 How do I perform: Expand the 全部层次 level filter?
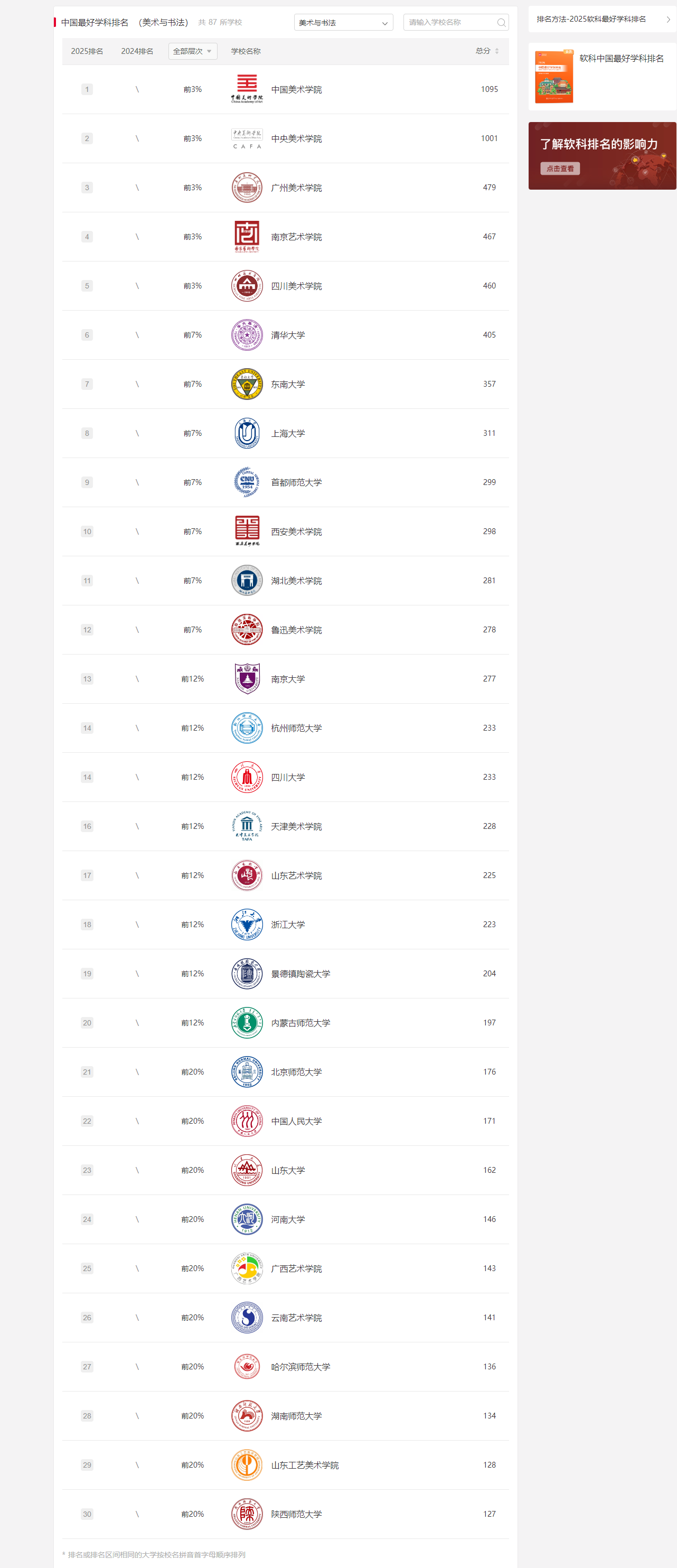(192, 51)
